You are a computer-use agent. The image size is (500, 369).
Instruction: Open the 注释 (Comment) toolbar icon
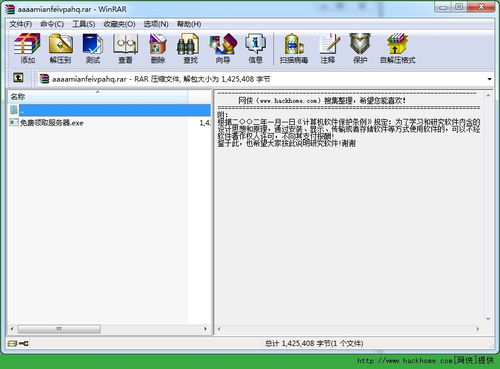[328, 48]
